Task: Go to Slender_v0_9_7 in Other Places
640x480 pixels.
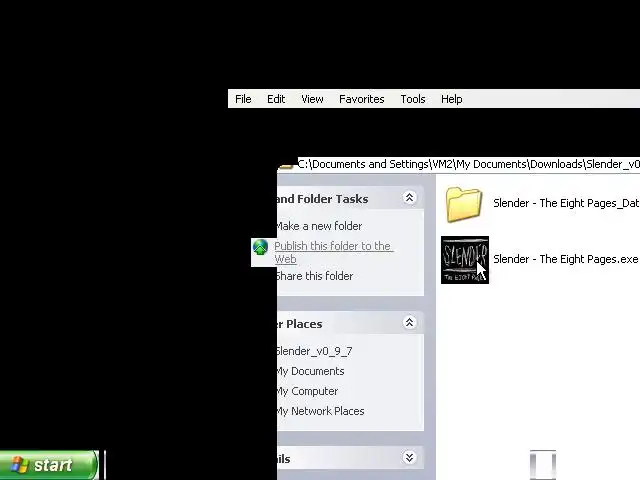Action: tap(314, 351)
